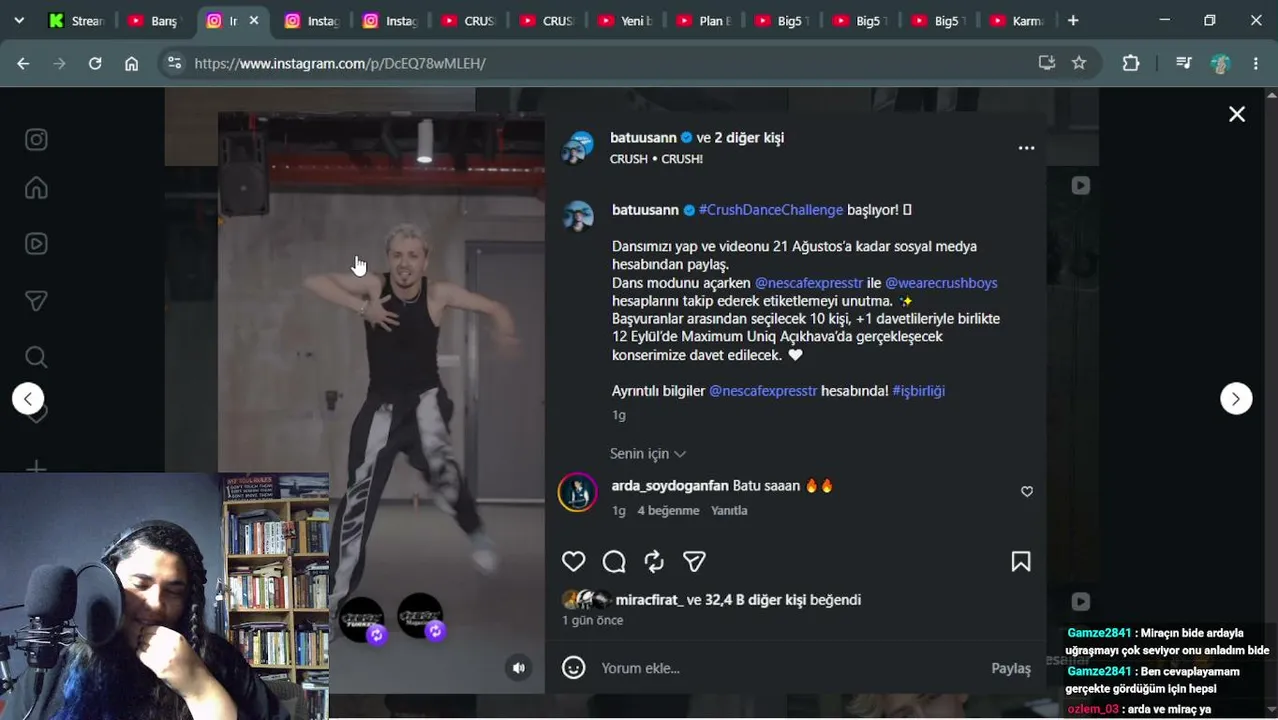Bookmark this page with the star icon
Screen dimensions: 1278x720
(1079, 63)
